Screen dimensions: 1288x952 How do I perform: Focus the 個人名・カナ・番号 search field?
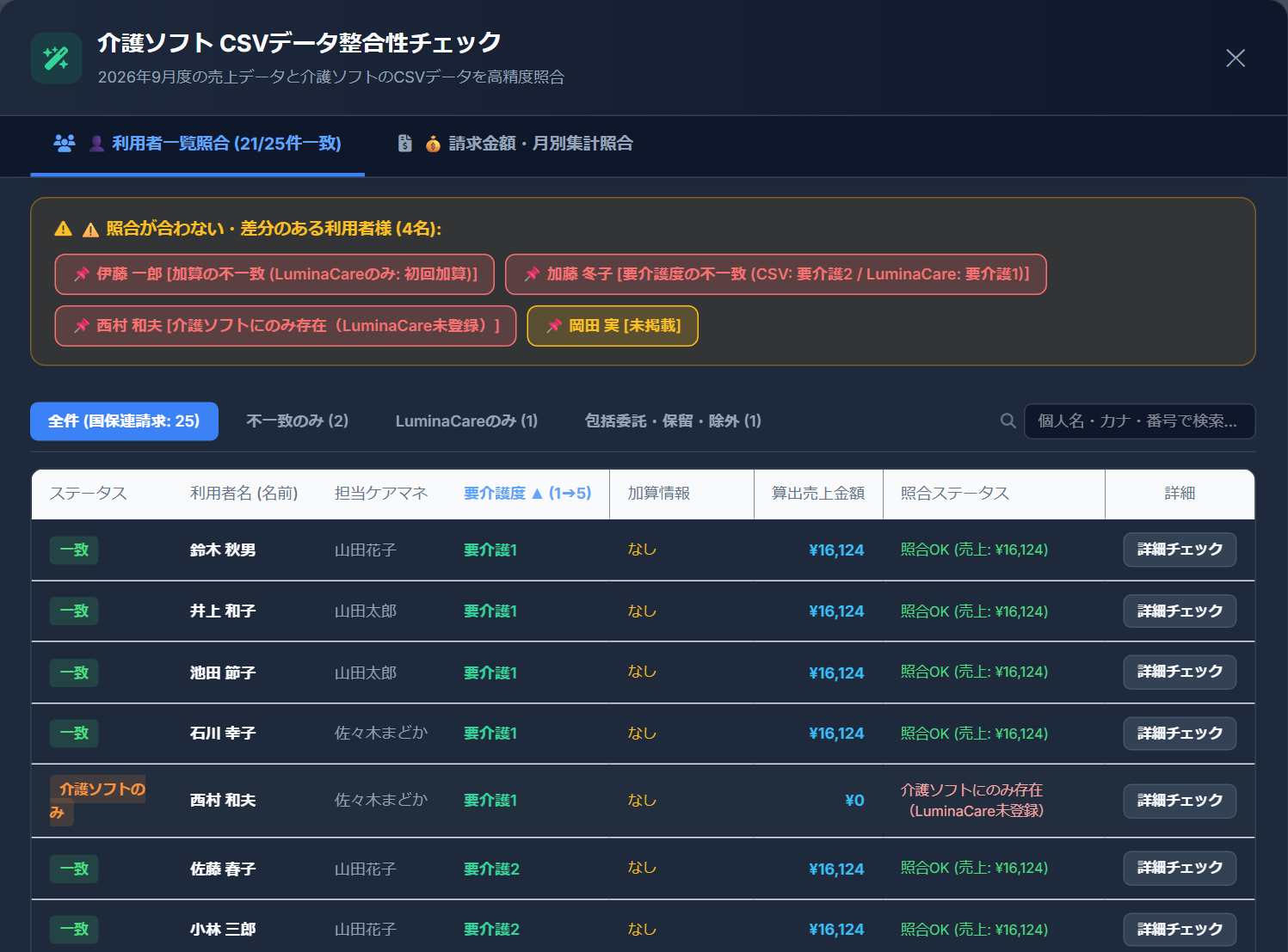click(1139, 421)
